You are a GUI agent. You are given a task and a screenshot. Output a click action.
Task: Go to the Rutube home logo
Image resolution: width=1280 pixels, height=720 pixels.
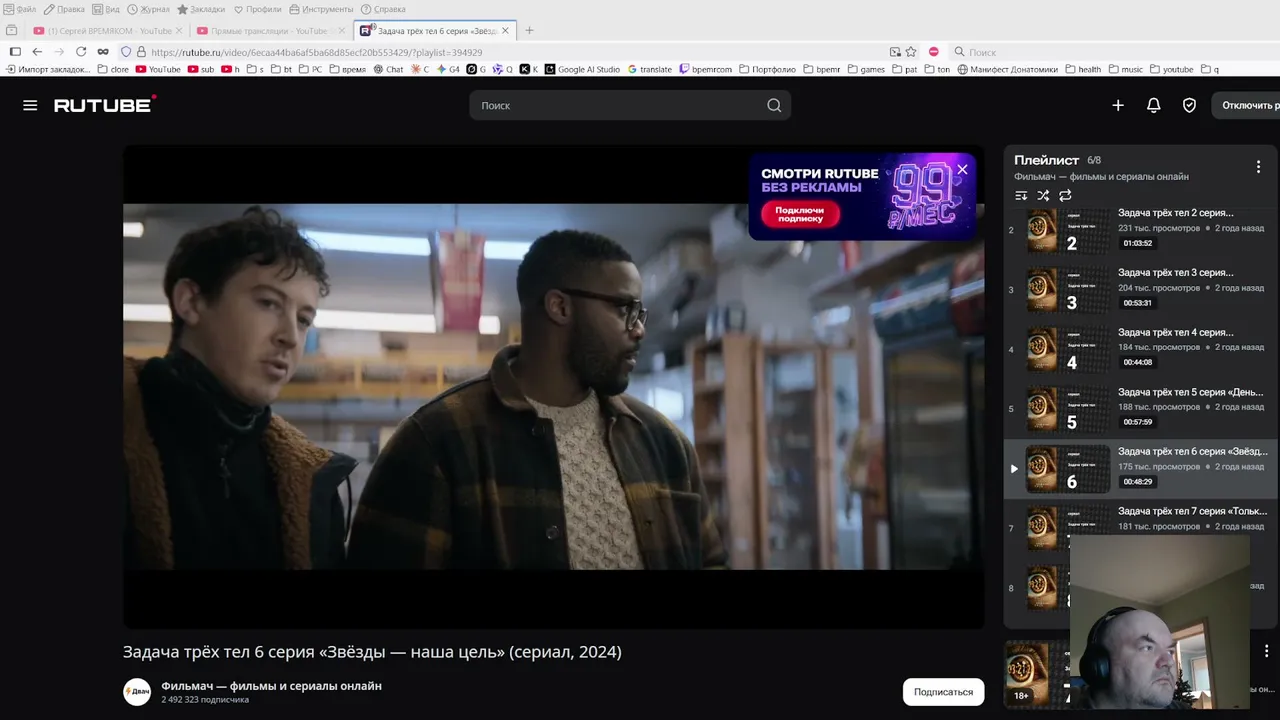[x=105, y=104]
